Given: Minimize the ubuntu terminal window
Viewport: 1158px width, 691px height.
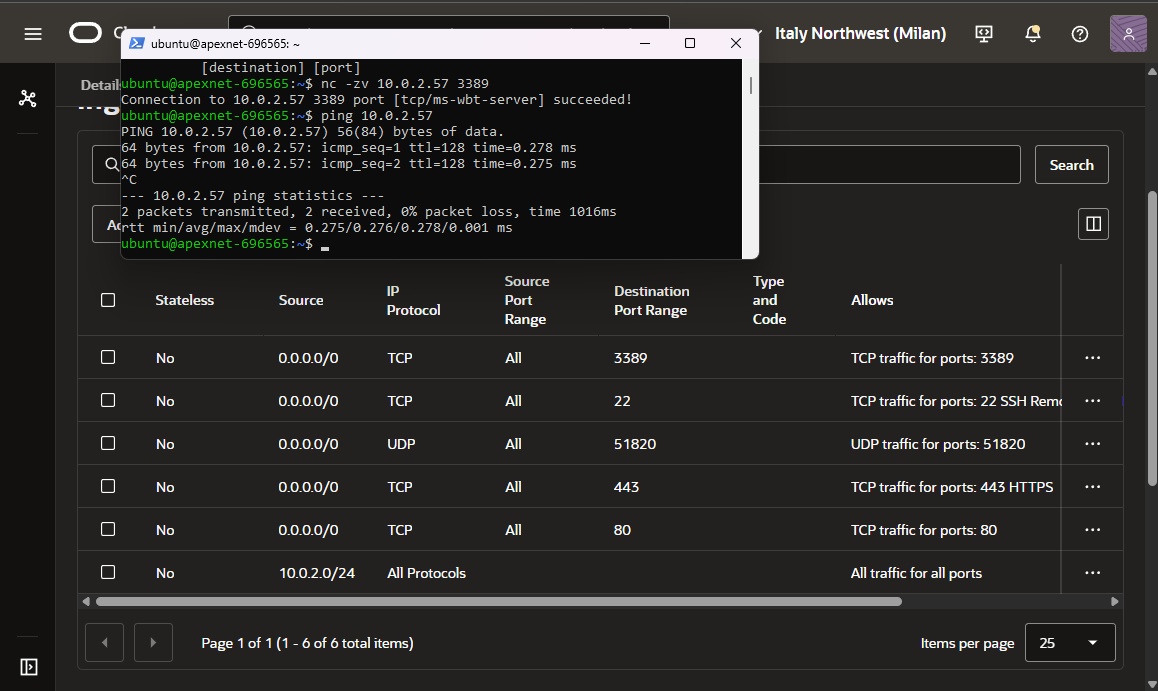Looking at the screenshot, I should click(x=645, y=43).
